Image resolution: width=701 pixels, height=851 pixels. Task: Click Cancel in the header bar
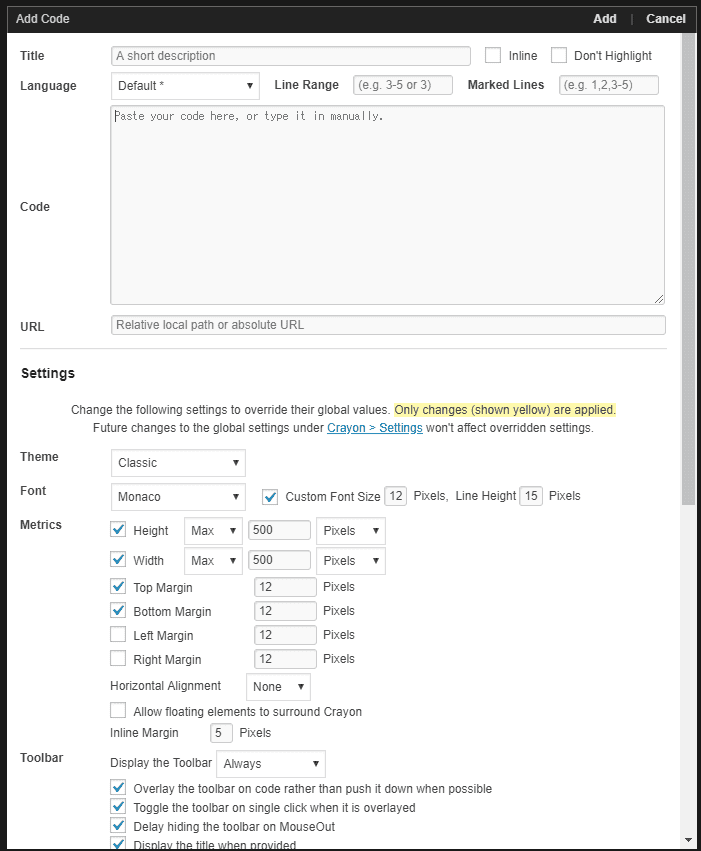666,19
